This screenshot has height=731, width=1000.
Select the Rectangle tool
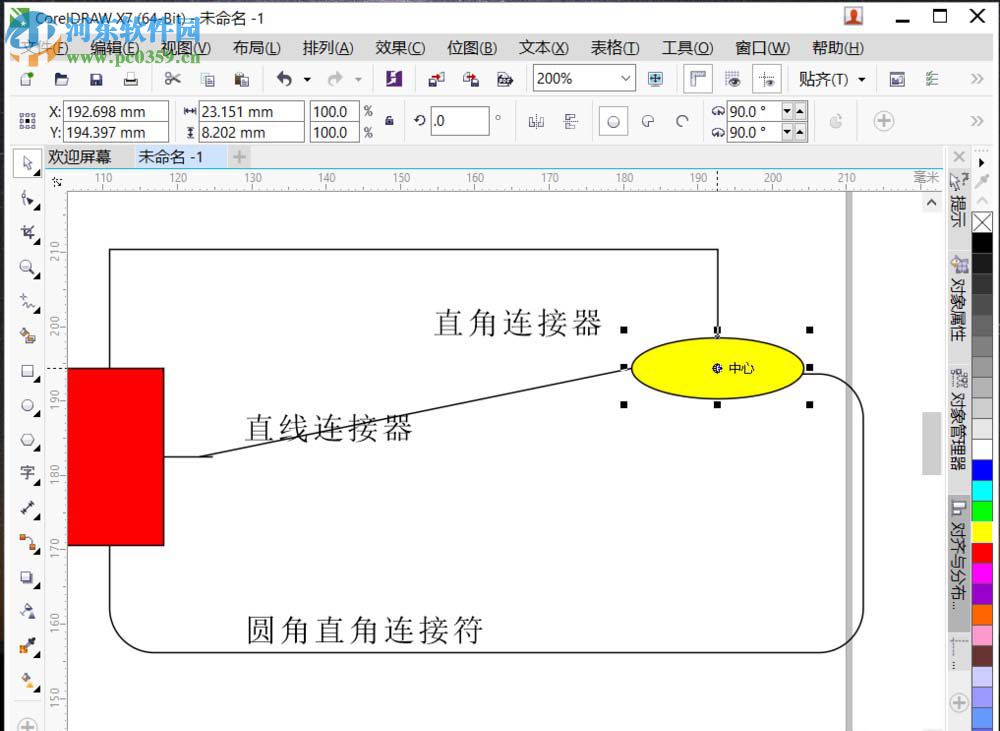[x=27, y=371]
